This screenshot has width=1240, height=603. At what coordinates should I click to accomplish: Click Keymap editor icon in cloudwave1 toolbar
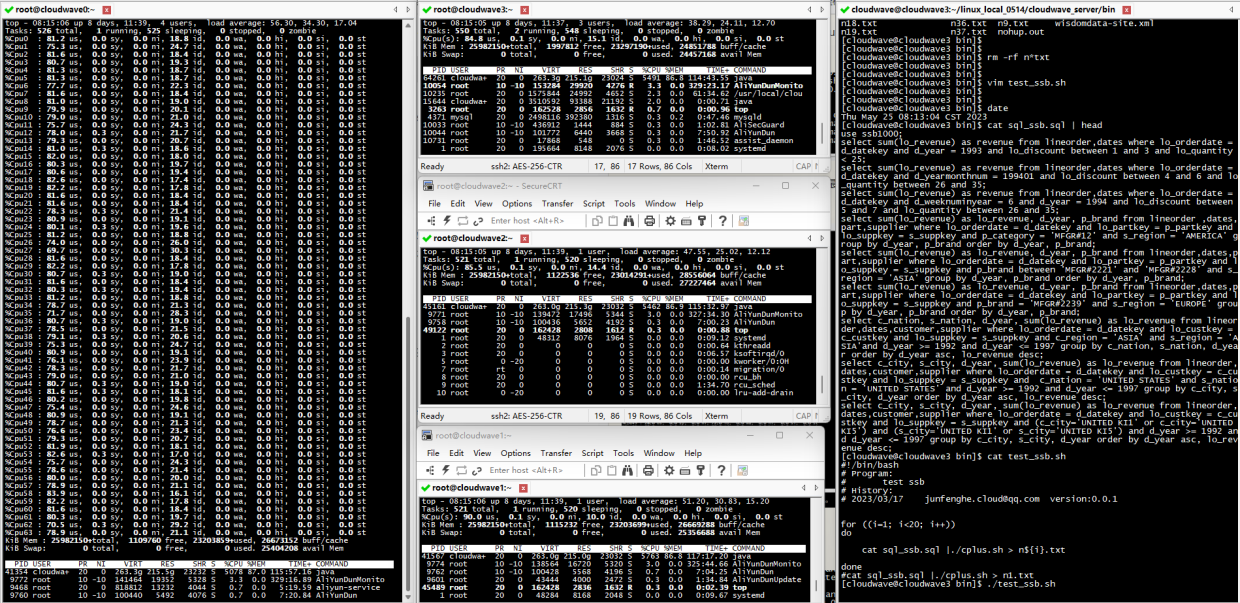685,470
